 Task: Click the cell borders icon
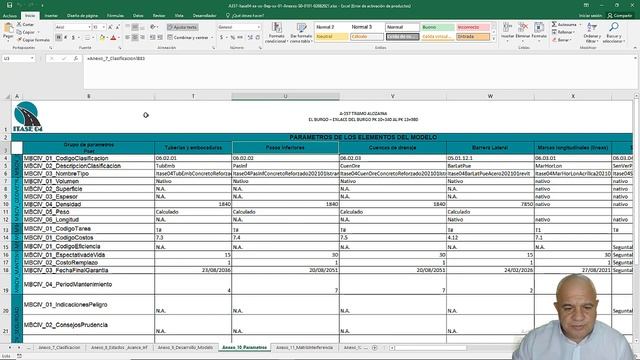click(87, 38)
